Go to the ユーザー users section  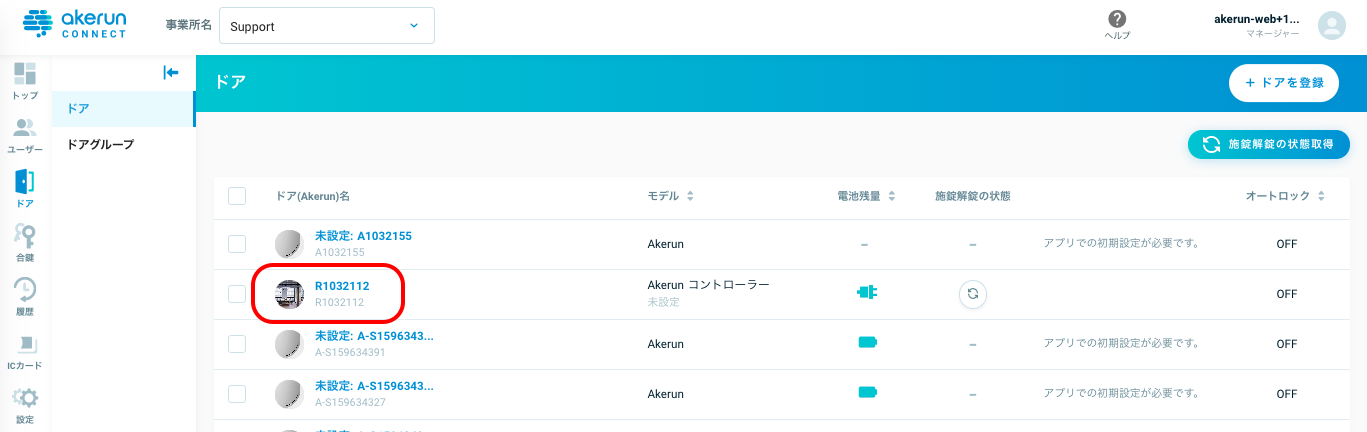(x=25, y=135)
